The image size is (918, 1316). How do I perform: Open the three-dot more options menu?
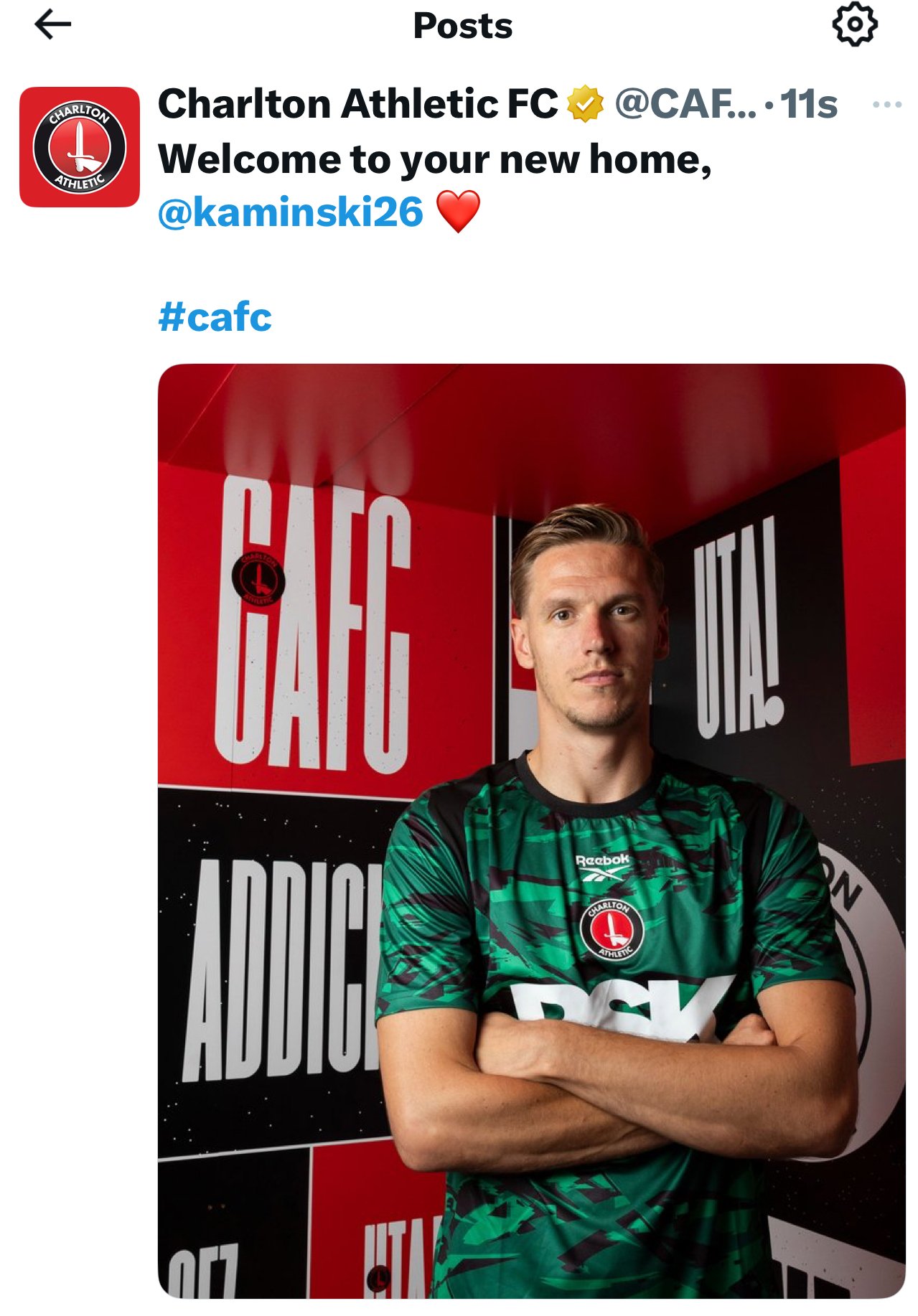click(x=887, y=105)
